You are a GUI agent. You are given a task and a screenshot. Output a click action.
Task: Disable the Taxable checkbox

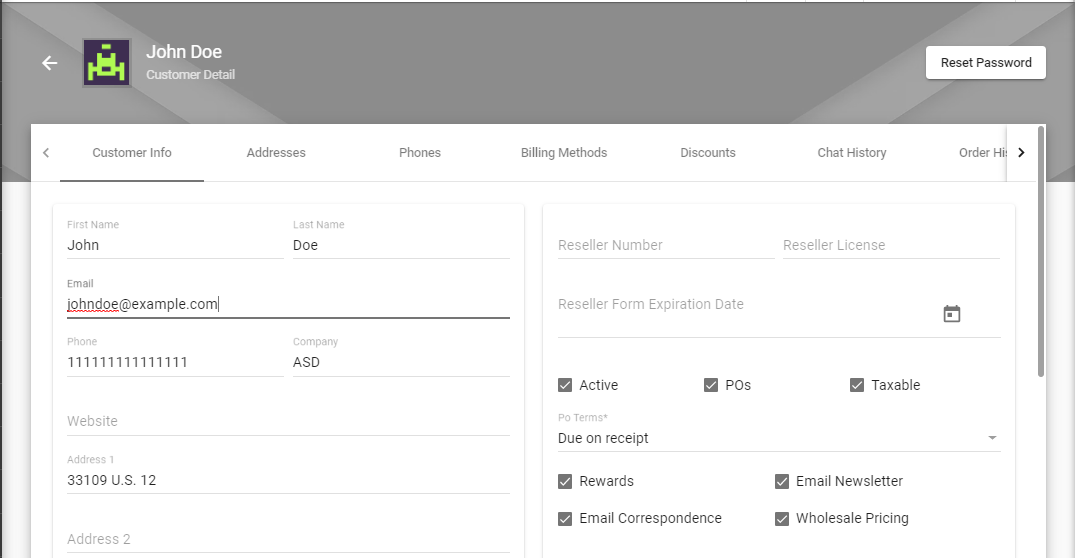point(857,385)
